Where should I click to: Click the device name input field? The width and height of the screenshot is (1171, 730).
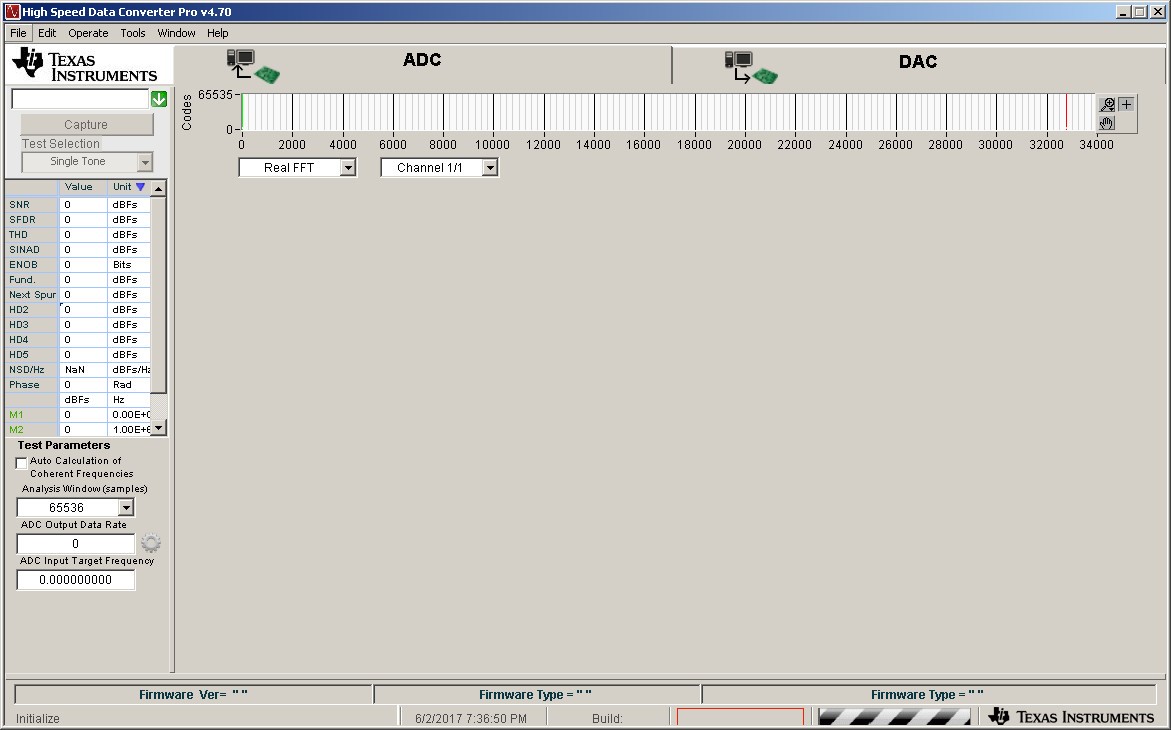pos(80,99)
